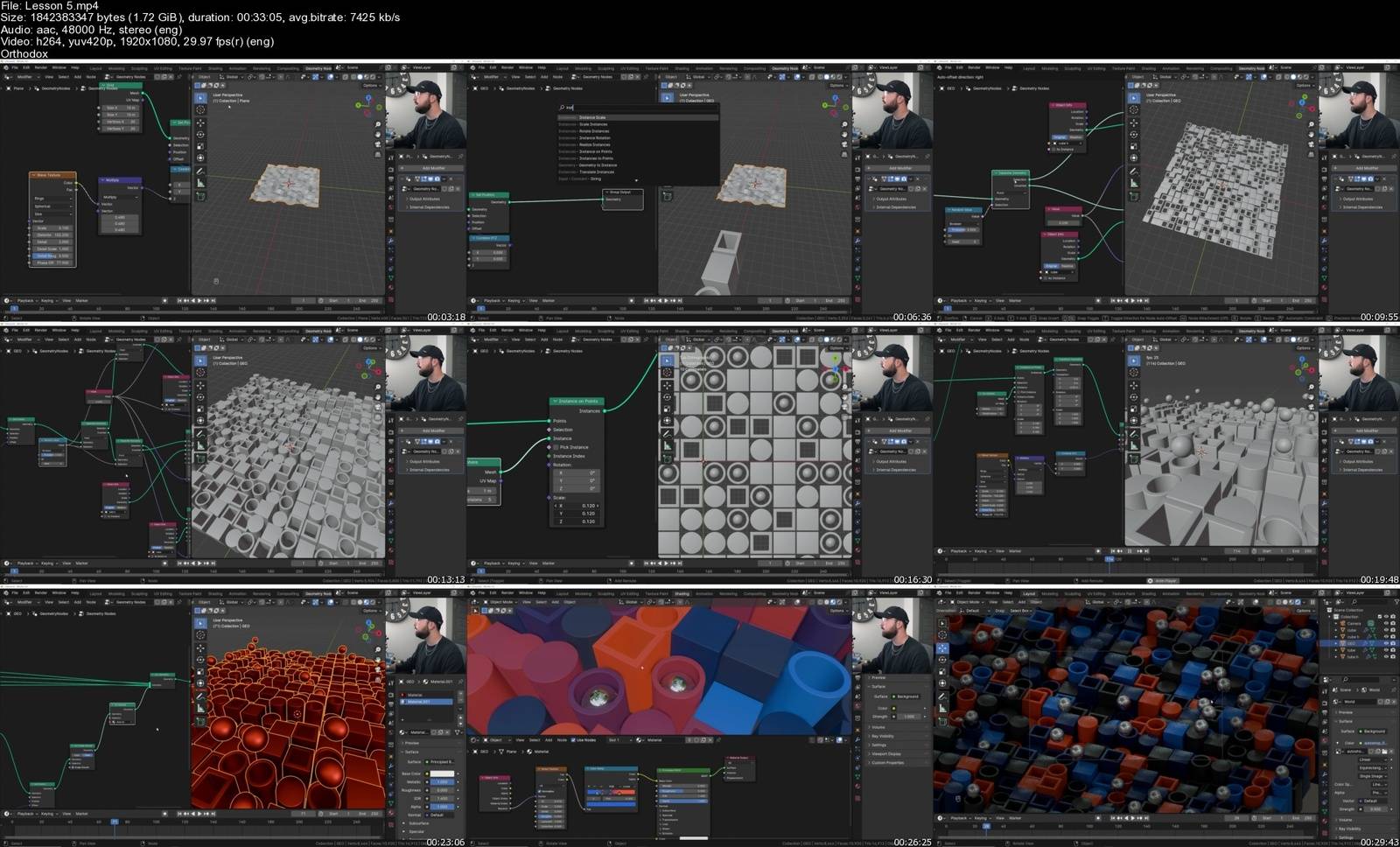Viewport: 1400px width, 847px height.
Task: Toggle Pick Instance checkbox on Instance on Points node
Action: point(556,447)
